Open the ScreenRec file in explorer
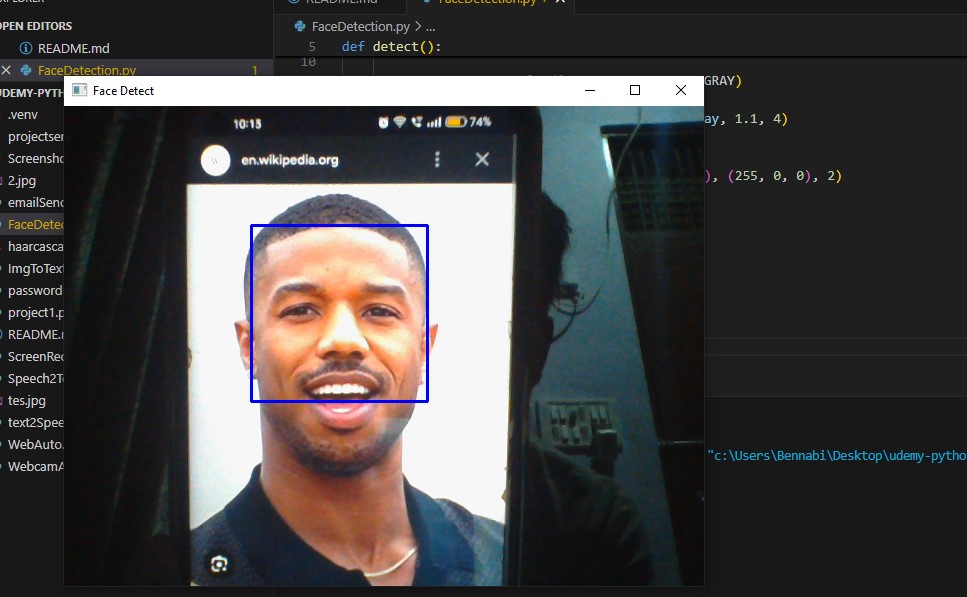 35,356
